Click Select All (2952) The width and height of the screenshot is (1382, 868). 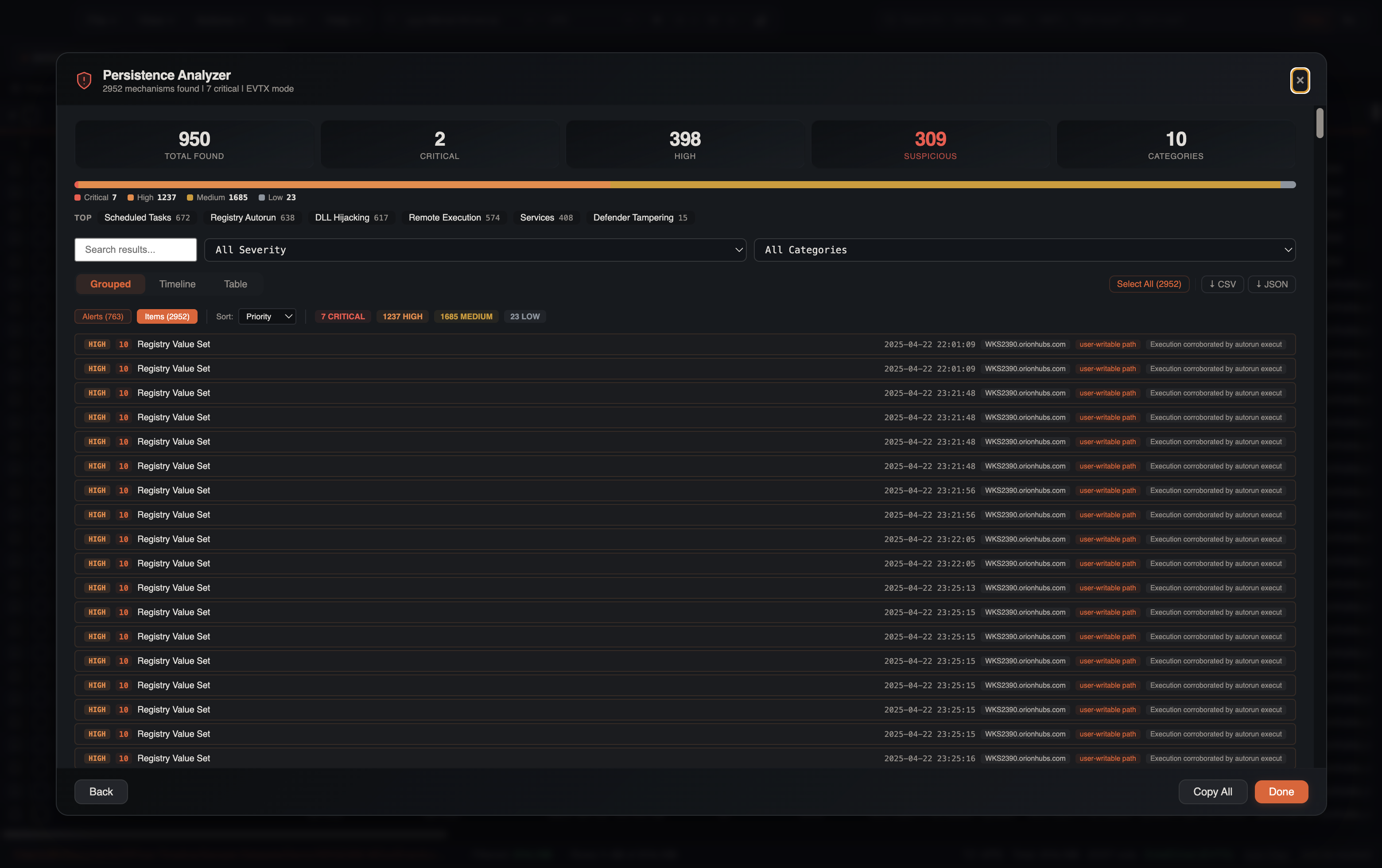tap(1149, 284)
